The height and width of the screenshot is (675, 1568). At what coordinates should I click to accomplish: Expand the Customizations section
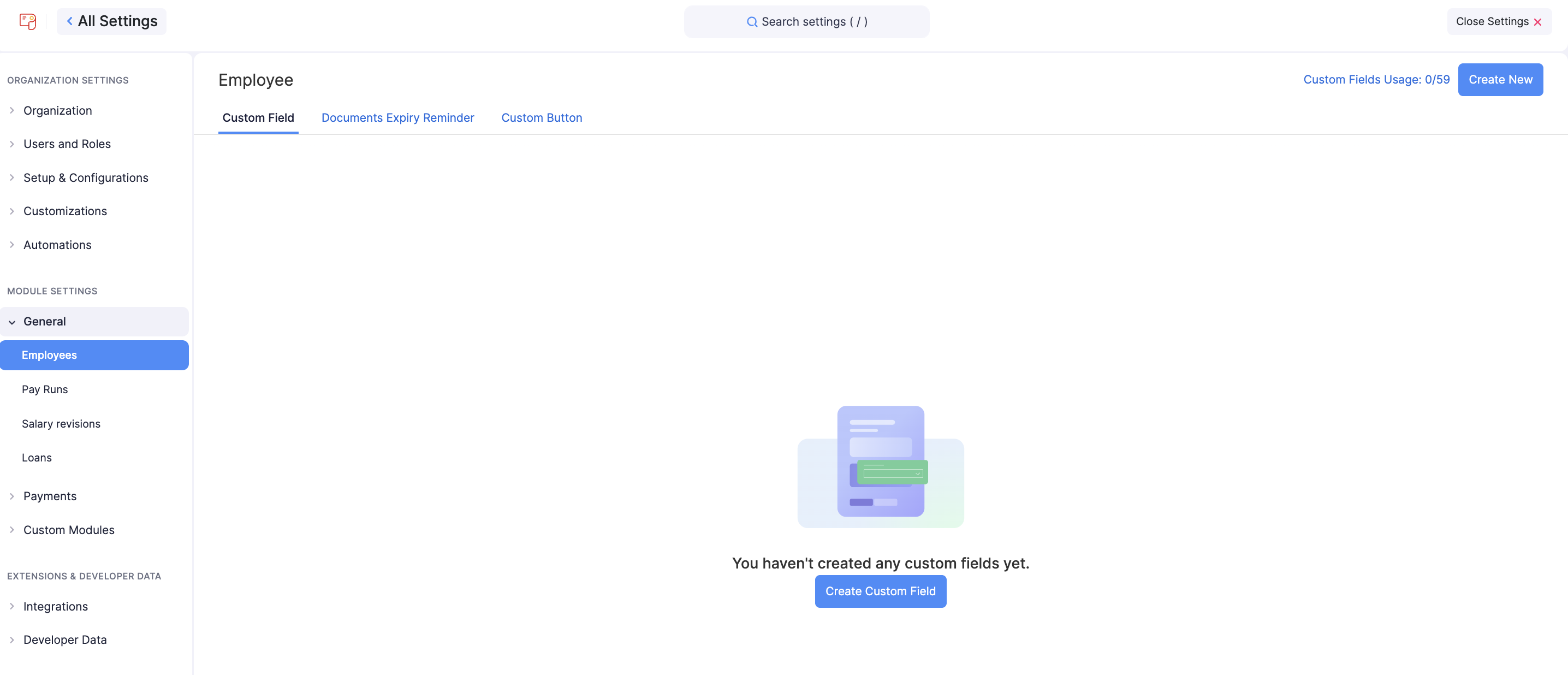coord(65,211)
